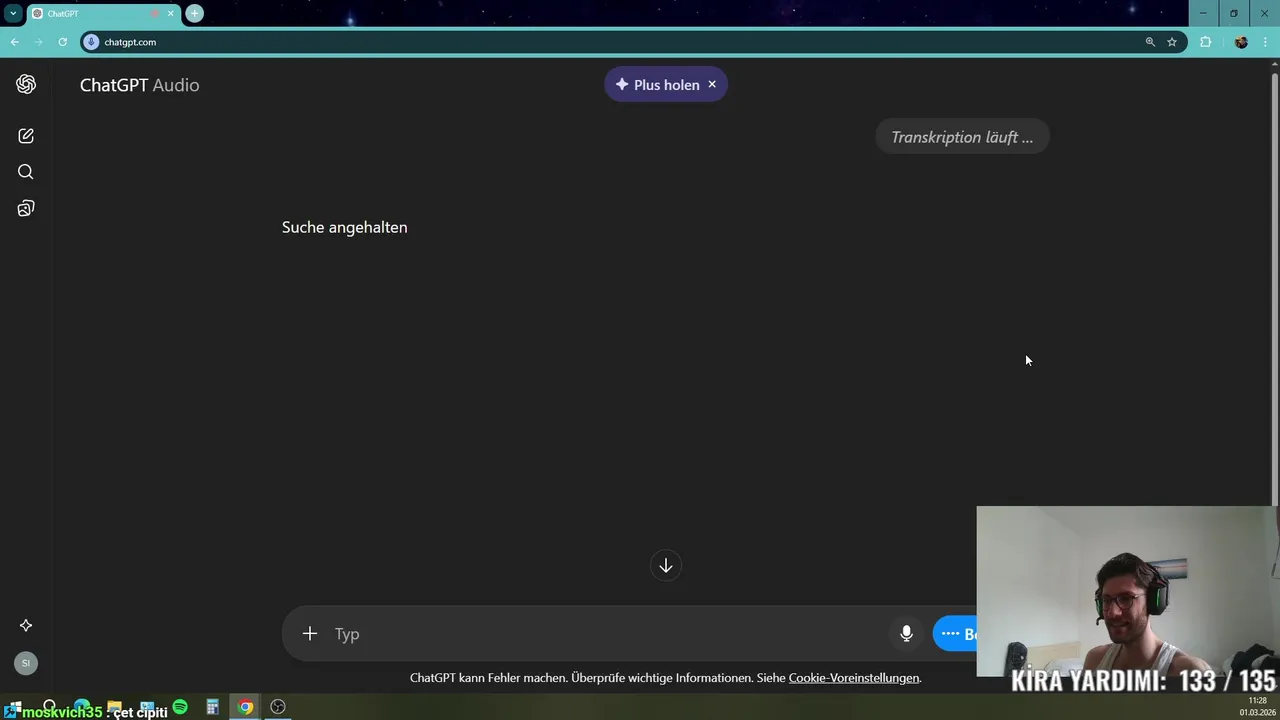The height and width of the screenshot is (720, 1280).
Task: Click the blue voice end button
Action: (955, 634)
